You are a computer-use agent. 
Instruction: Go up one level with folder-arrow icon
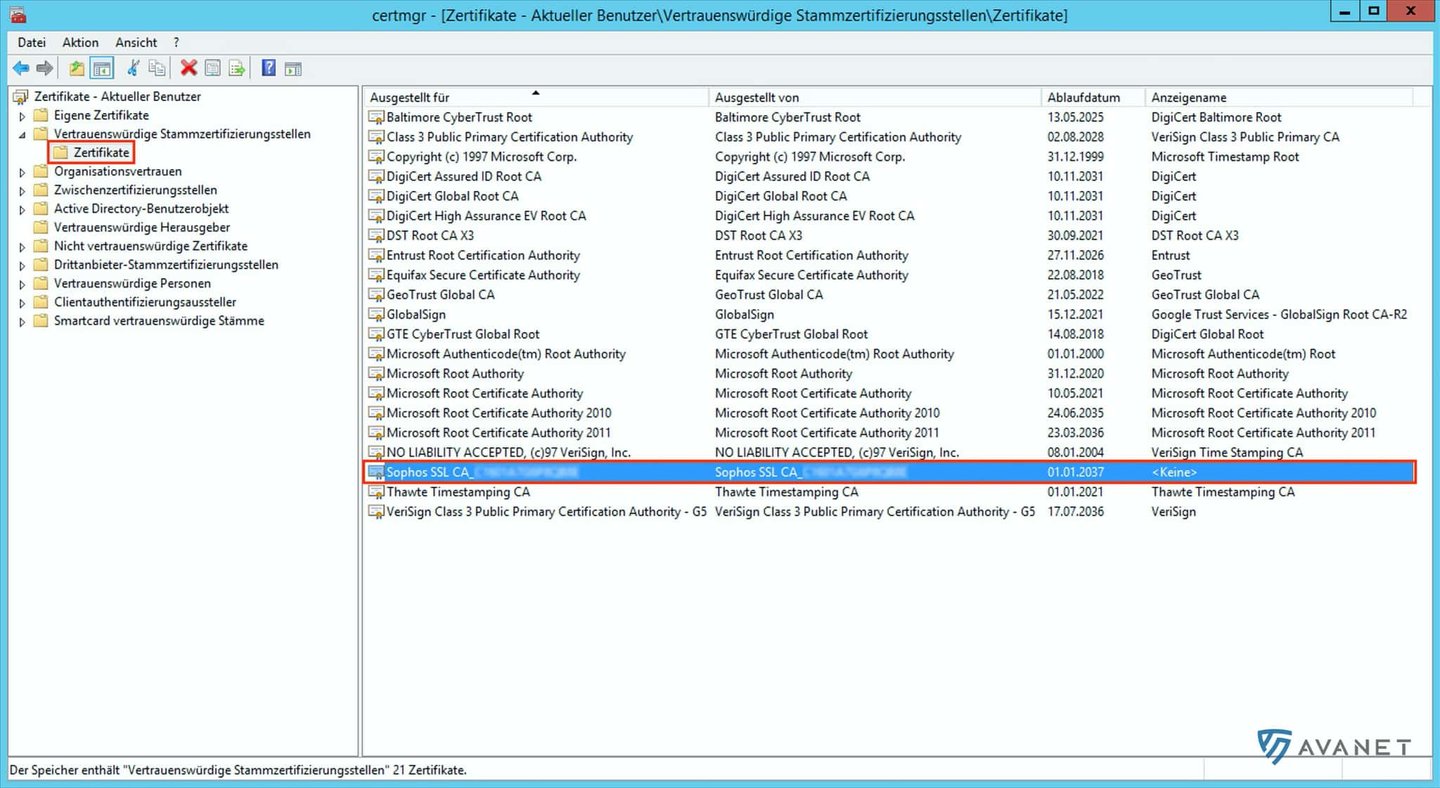pyautogui.click(x=77, y=68)
